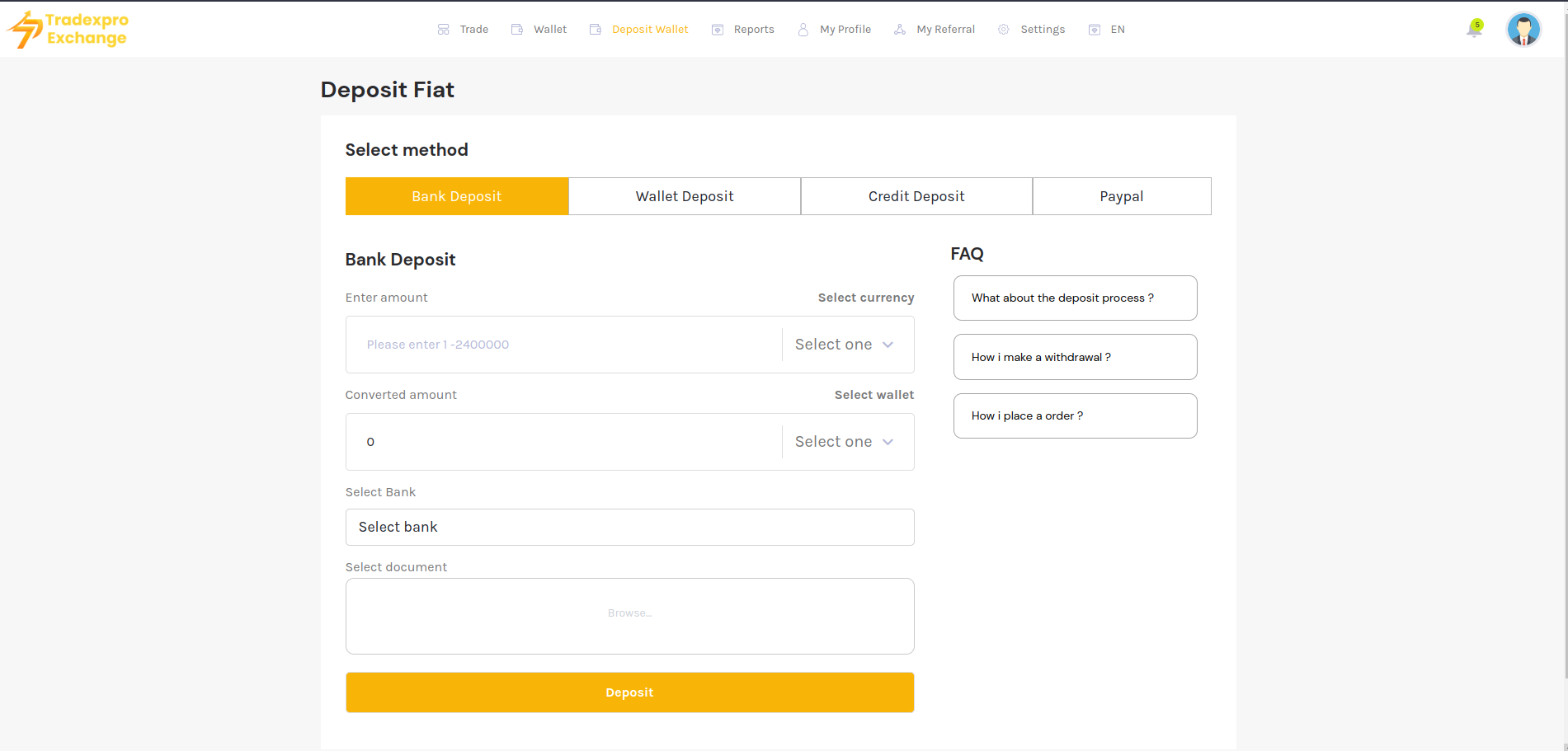Click the Wallet icon in top navigation
The width and height of the screenshot is (1568, 751).
click(x=517, y=30)
